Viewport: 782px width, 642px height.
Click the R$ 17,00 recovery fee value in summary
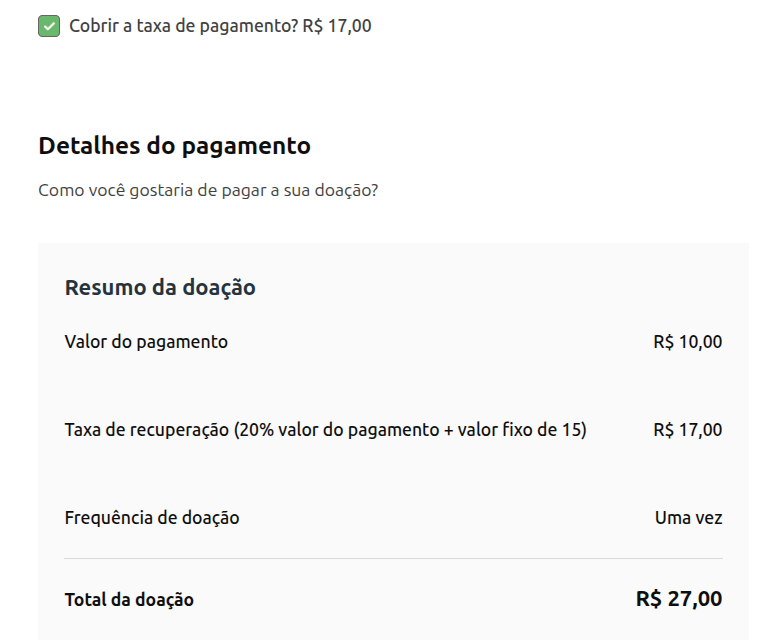(688, 430)
